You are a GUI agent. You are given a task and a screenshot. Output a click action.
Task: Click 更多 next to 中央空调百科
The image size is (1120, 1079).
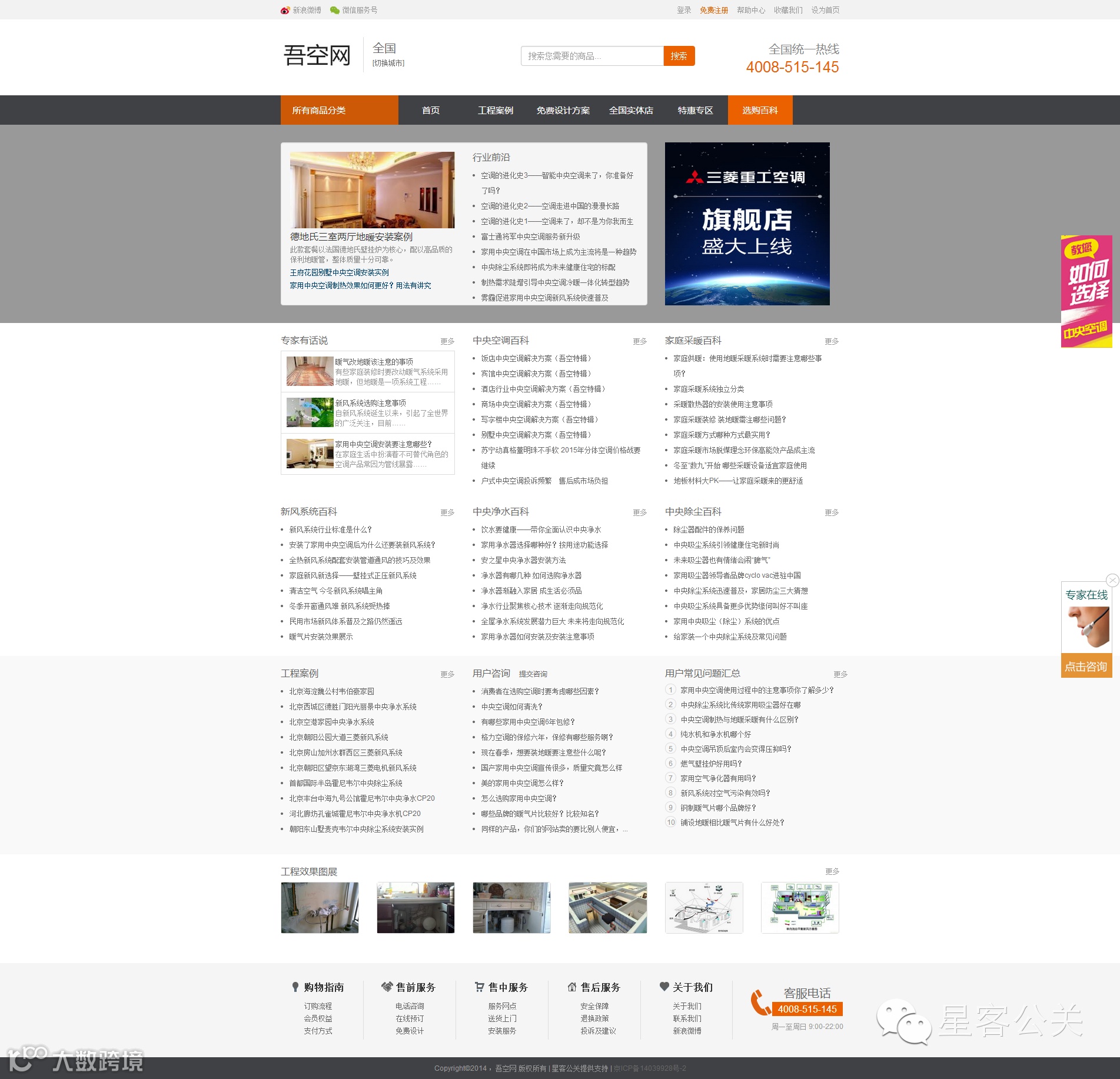(x=640, y=341)
